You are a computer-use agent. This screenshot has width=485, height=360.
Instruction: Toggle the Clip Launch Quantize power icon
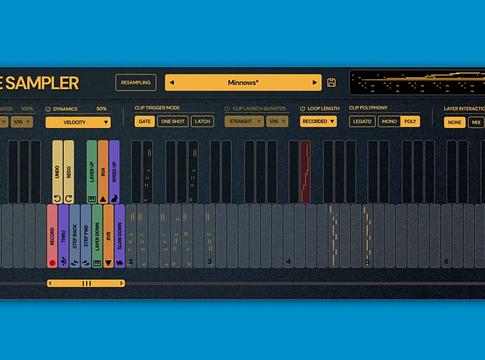coord(227,108)
